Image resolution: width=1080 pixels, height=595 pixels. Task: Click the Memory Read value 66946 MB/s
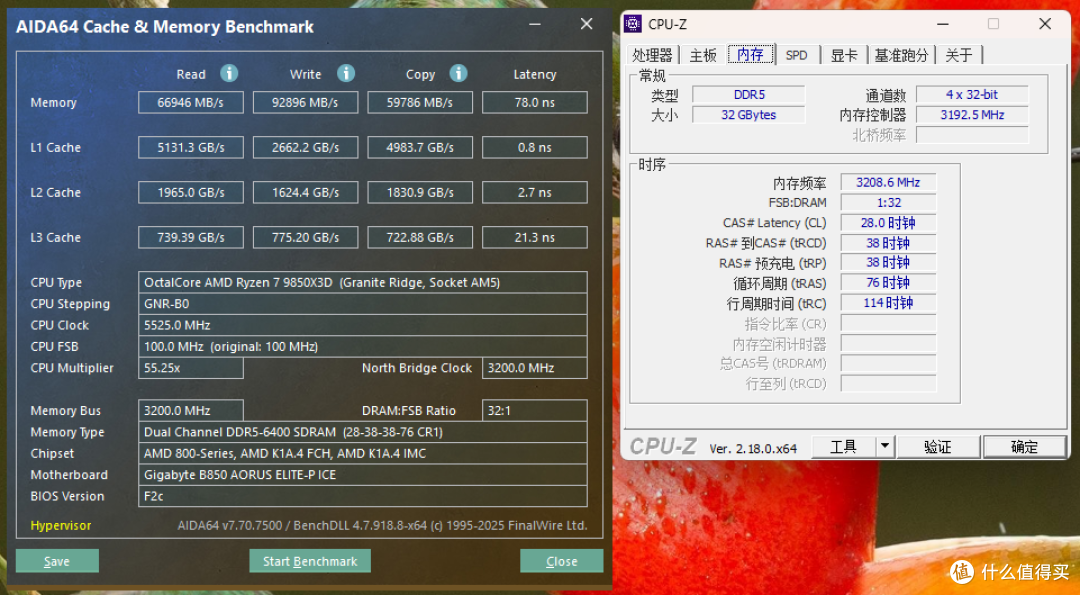tap(191, 103)
